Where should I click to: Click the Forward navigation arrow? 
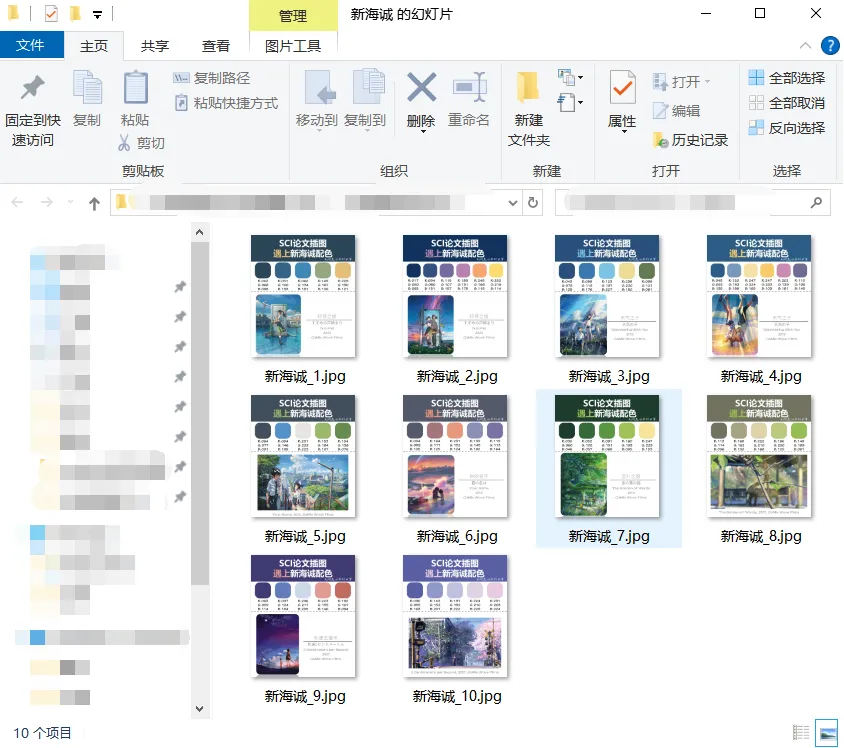pos(47,202)
